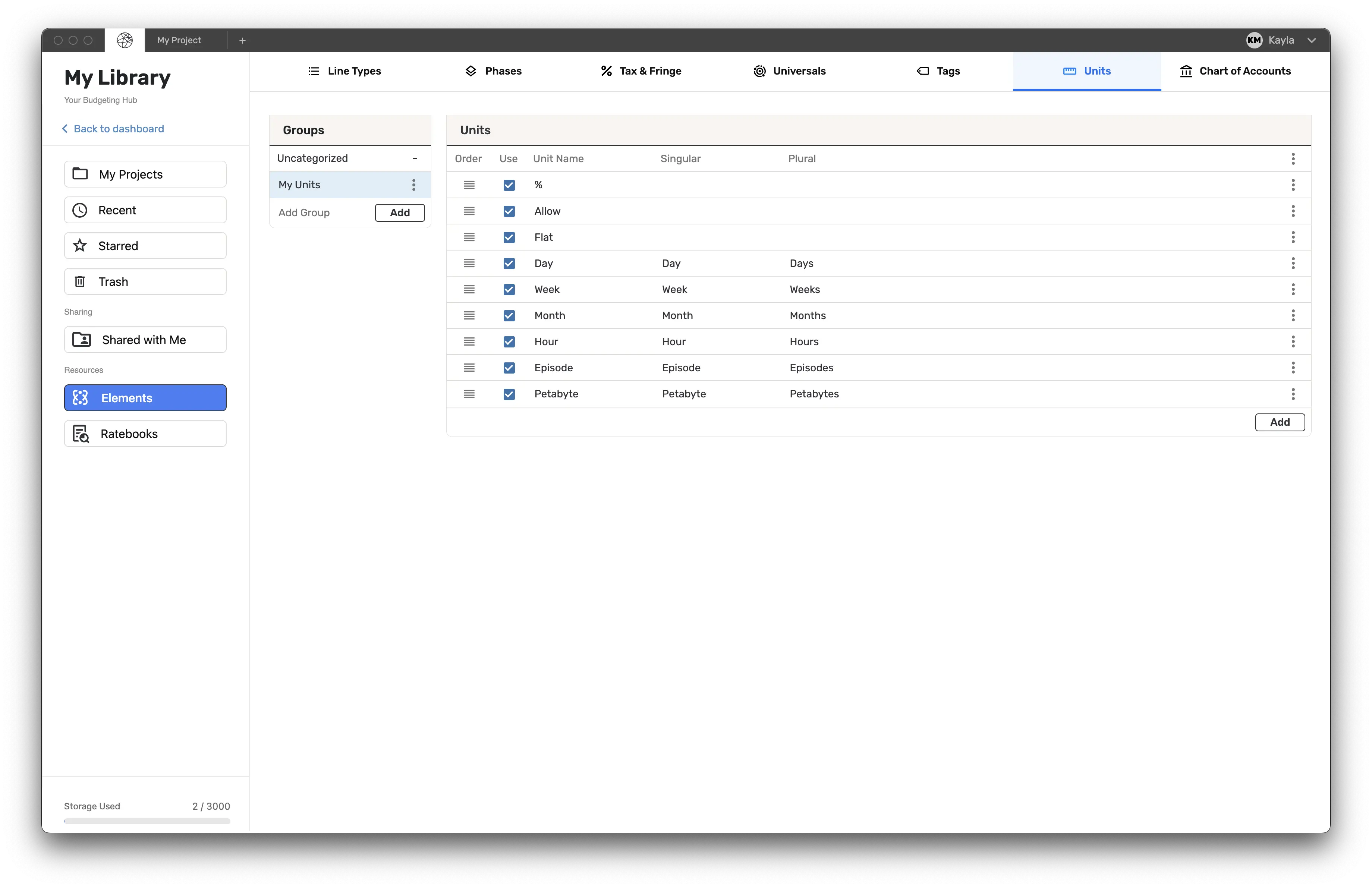
Task: Switch to the Tax & Fringe tab
Action: pos(641,71)
